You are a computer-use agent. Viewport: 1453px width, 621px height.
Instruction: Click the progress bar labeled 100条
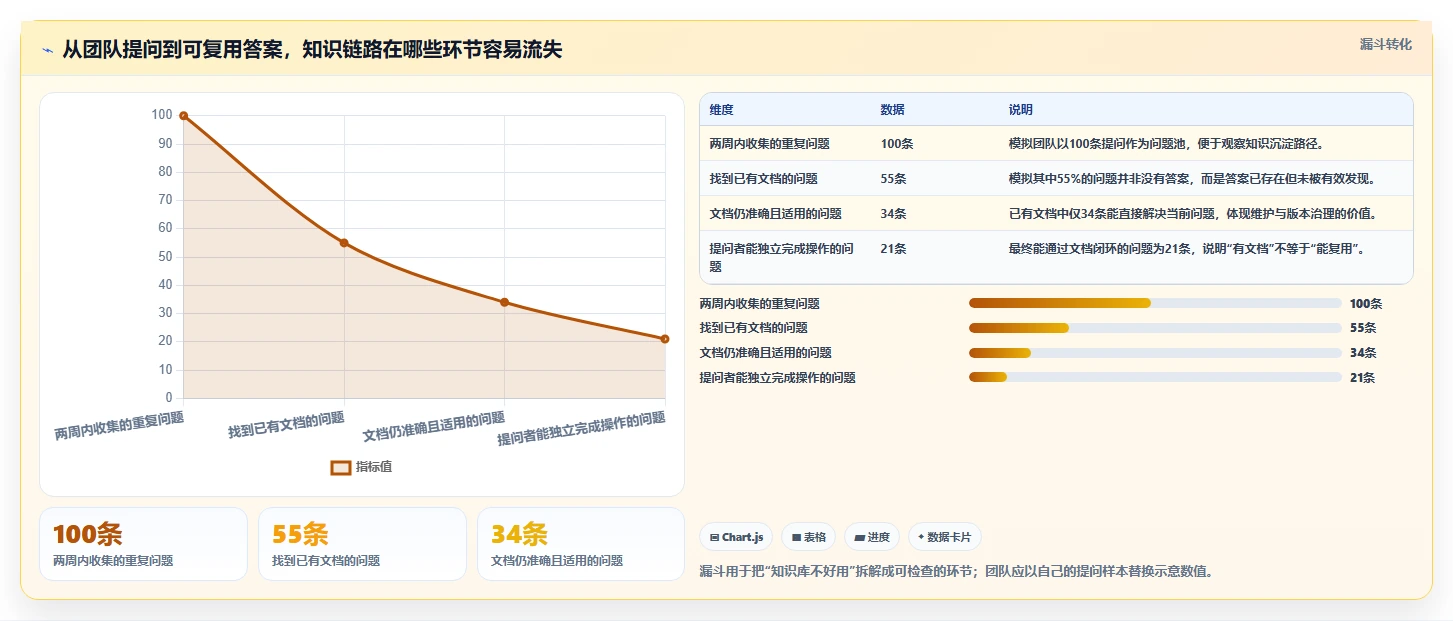(x=1155, y=303)
